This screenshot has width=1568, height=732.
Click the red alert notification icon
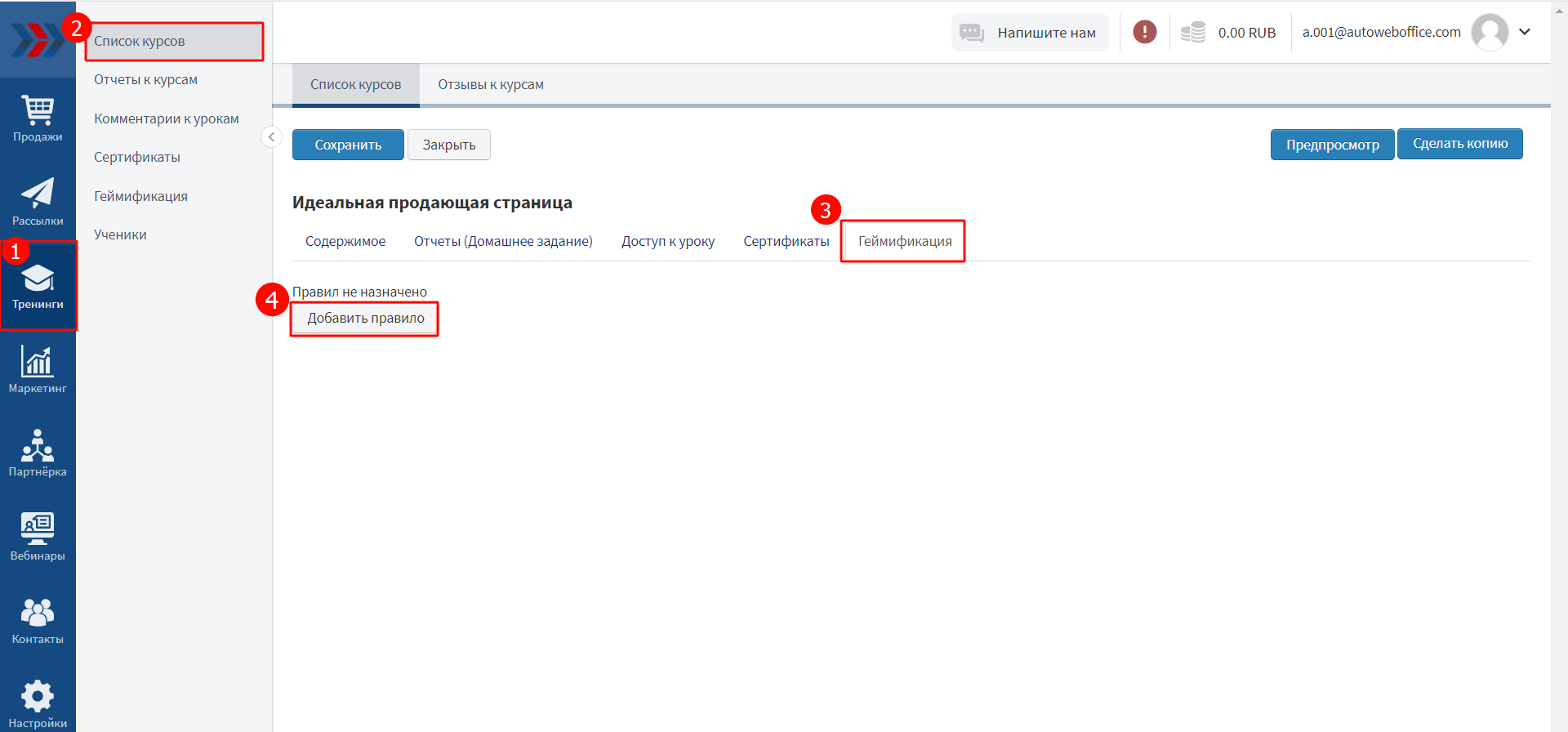click(x=1144, y=32)
